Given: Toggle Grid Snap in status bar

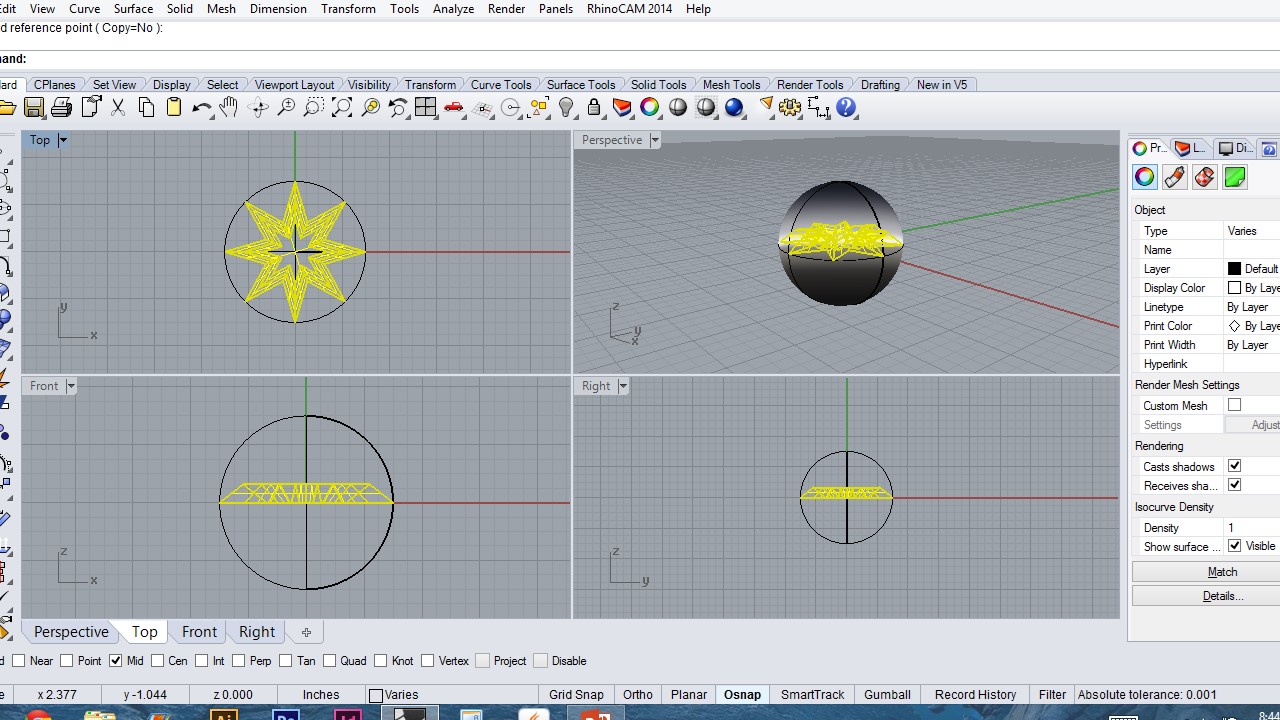Looking at the screenshot, I should tap(576, 695).
